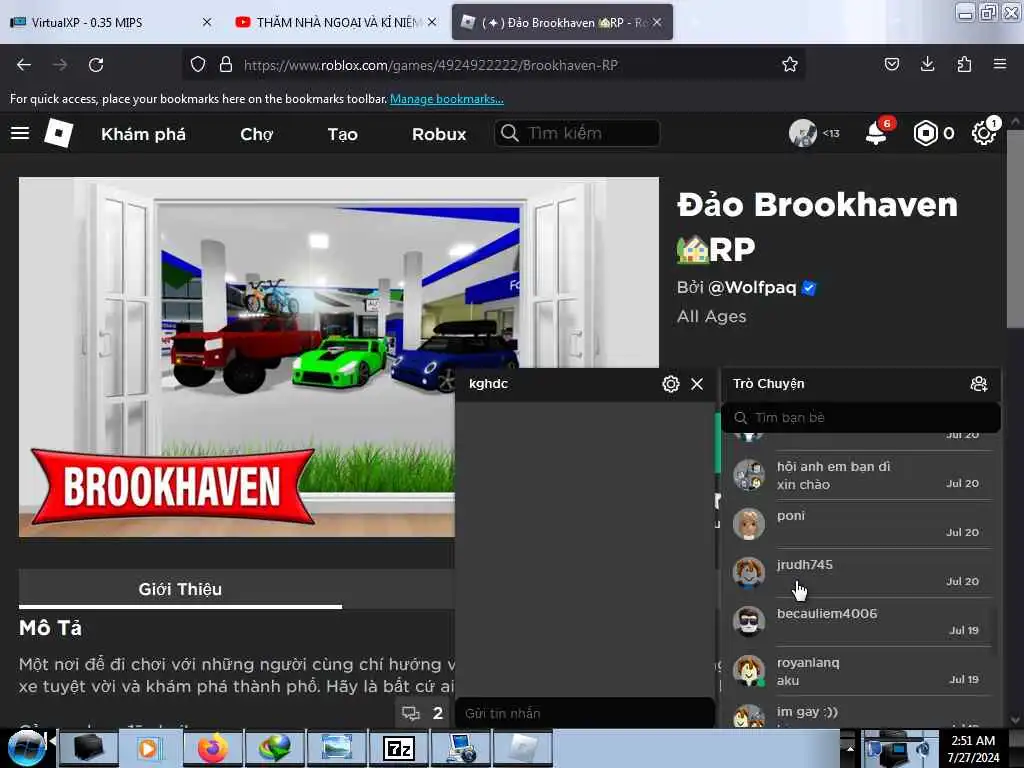Open the royanlanq chat conversation
1024x768 pixels.
click(859, 671)
